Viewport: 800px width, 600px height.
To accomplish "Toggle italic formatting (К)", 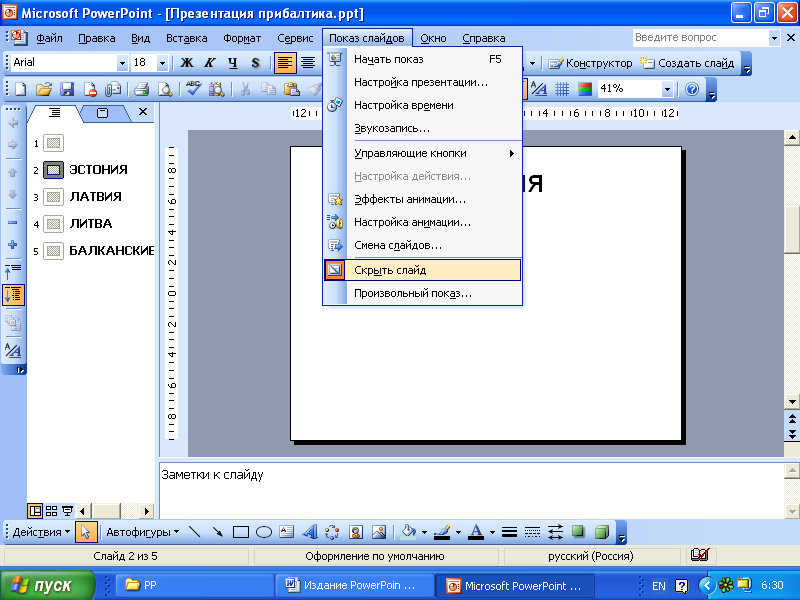I will point(210,63).
